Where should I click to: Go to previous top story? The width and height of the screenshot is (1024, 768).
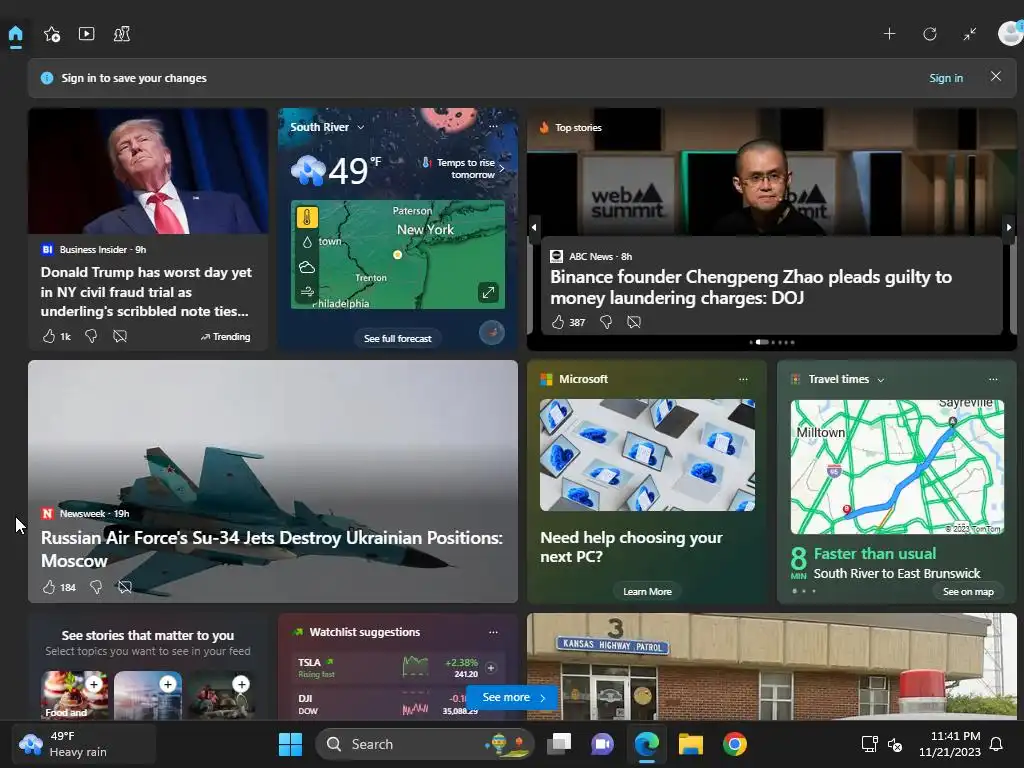point(534,227)
